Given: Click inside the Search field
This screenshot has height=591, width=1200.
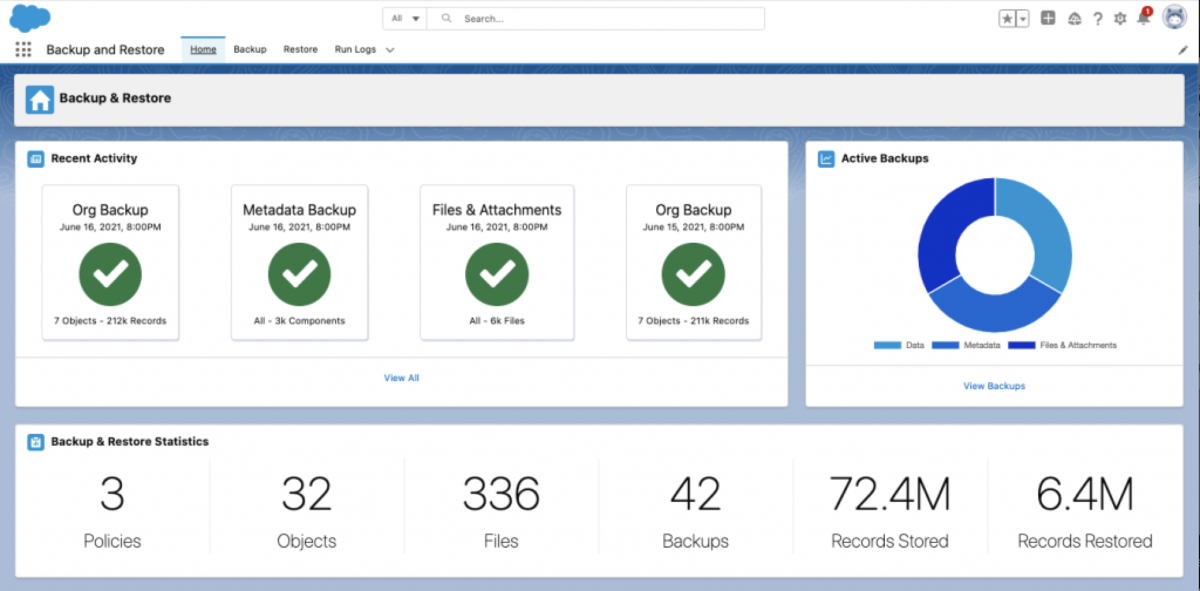Looking at the screenshot, I should pyautogui.click(x=600, y=17).
